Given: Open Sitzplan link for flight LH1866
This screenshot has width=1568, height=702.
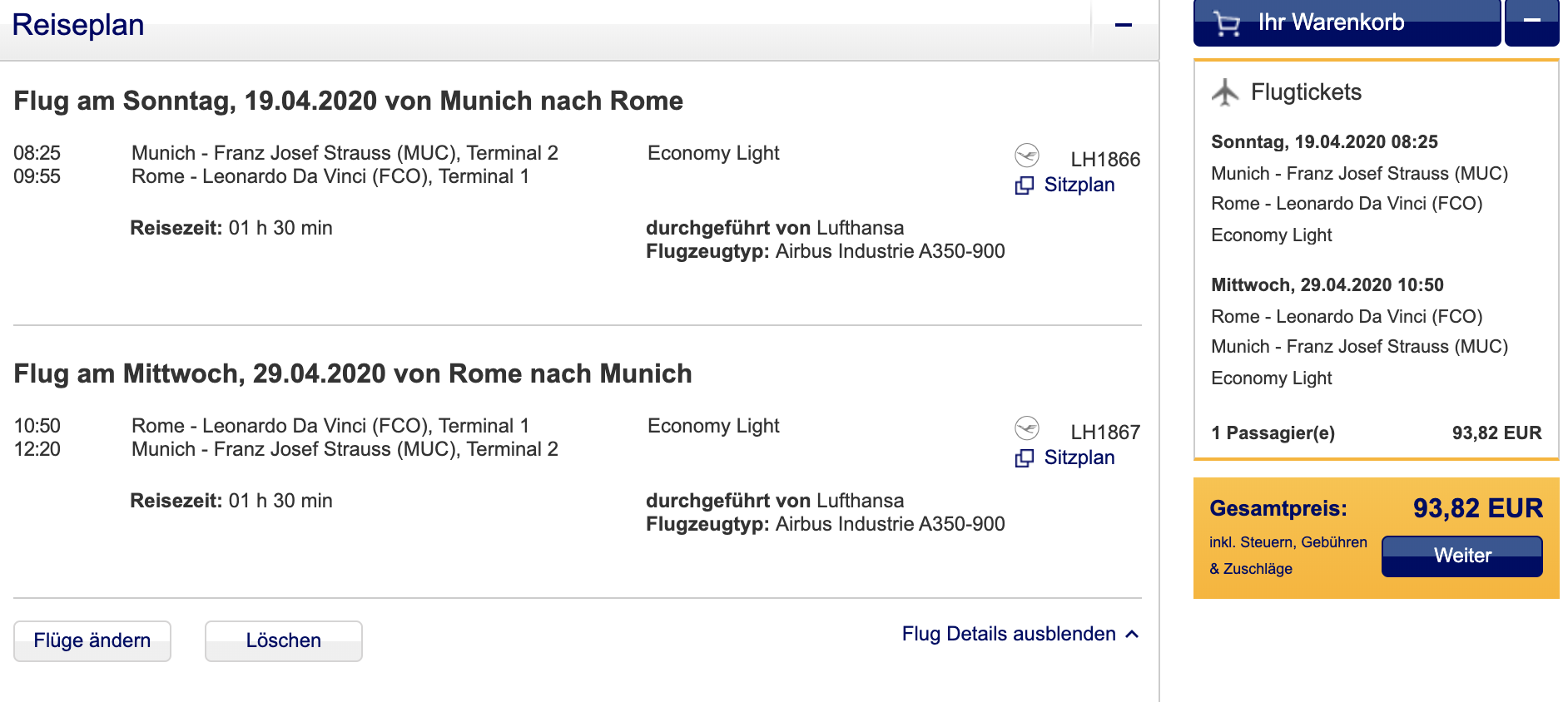Looking at the screenshot, I should click(x=1079, y=185).
